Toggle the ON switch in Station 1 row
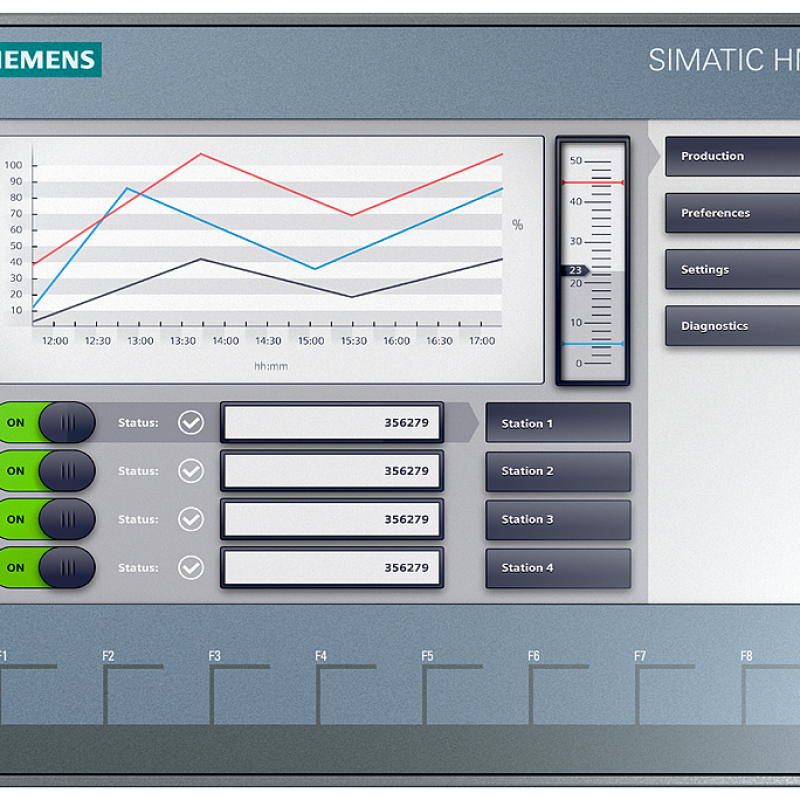800x800 pixels. click(47, 423)
